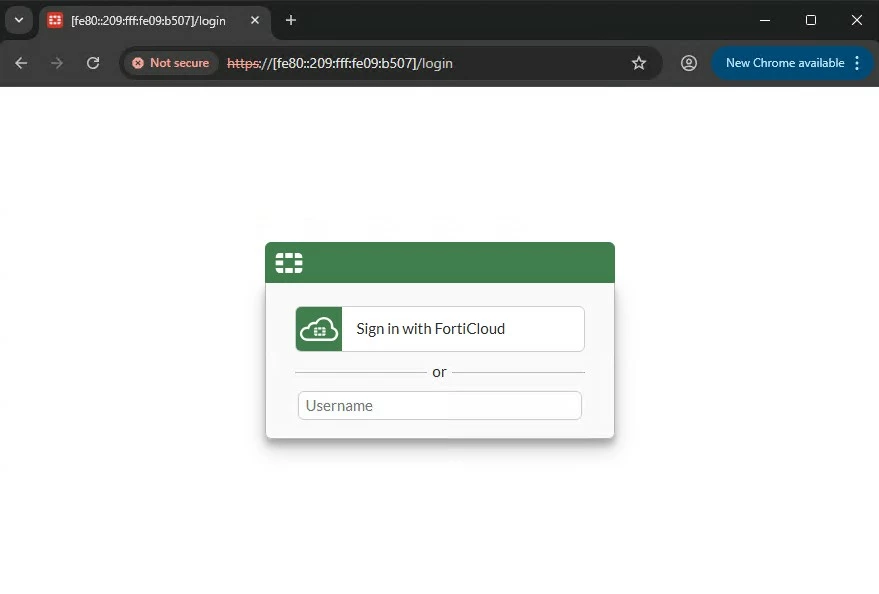
Task: Maximize the Chrome window
Action: tap(811, 20)
